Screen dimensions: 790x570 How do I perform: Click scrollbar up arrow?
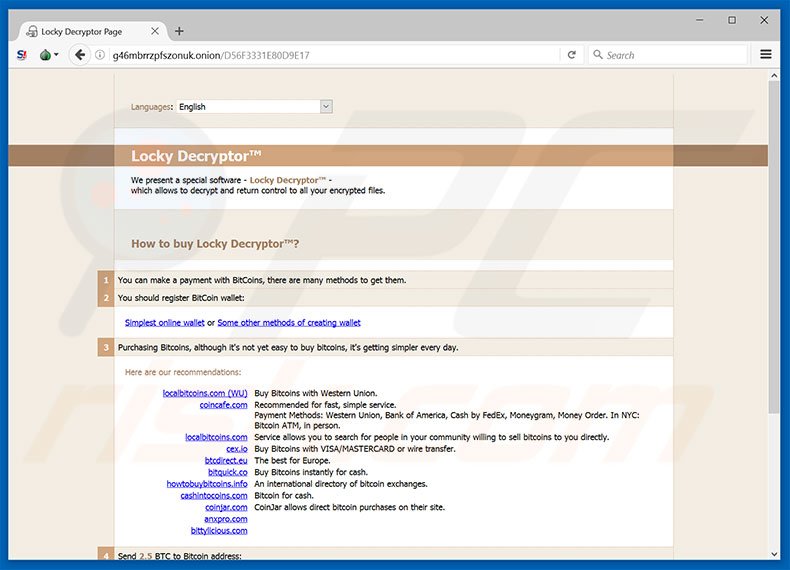[x=774, y=76]
